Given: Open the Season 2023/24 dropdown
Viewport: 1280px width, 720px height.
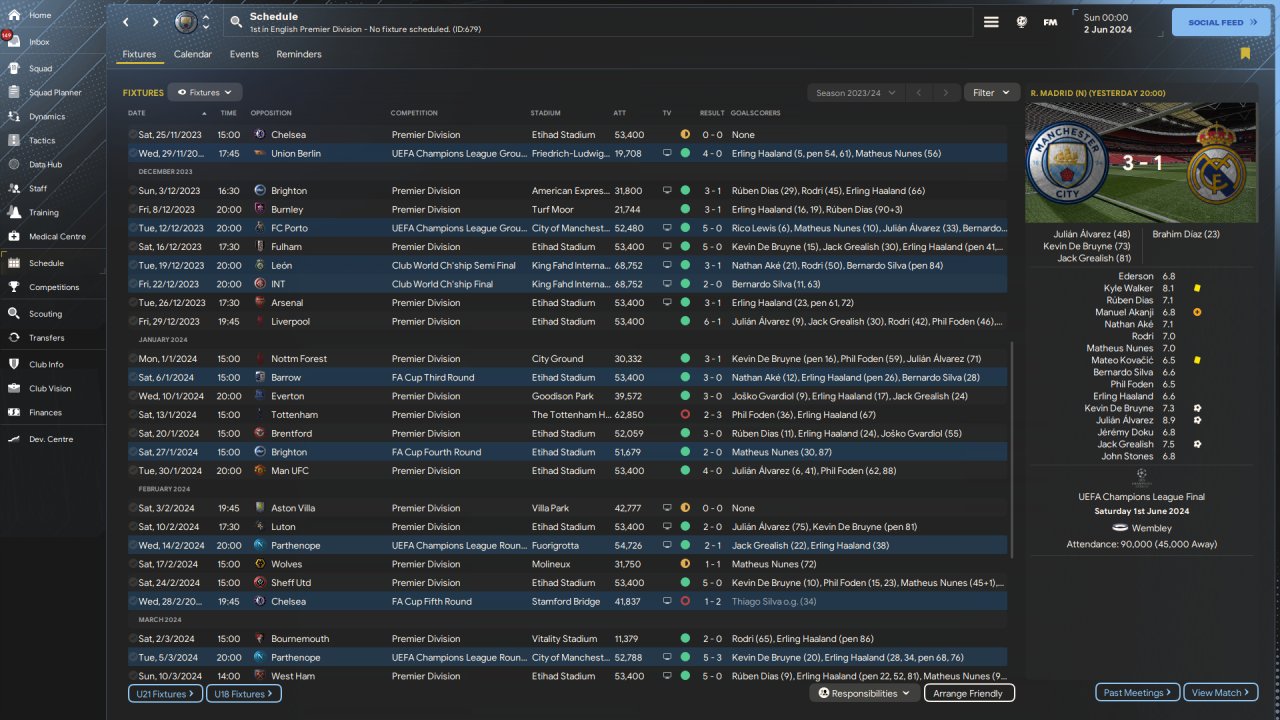Looking at the screenshot, I should pyautogui.click(x=855, y=93).
